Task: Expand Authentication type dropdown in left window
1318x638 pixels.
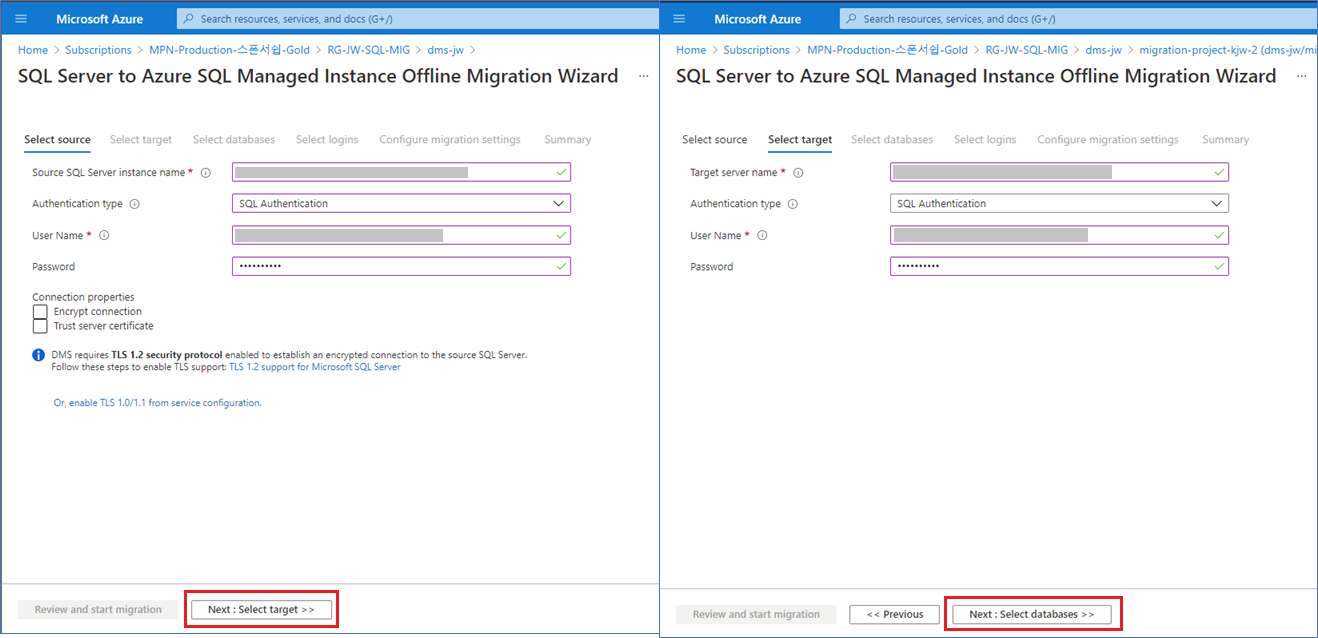Action: pos(401,204)
